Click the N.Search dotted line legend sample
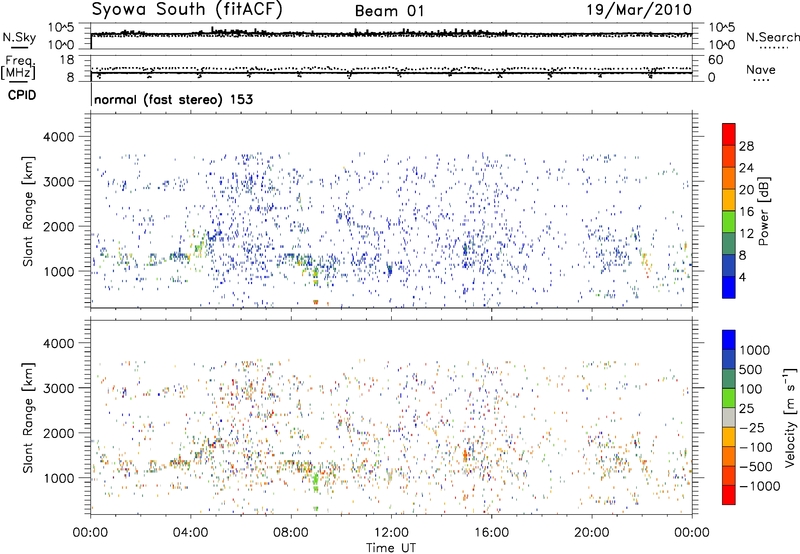This screenshot has width=800, height=554. (773, 48)
